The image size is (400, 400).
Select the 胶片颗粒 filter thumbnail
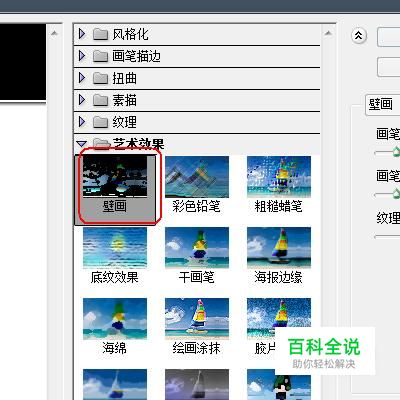pyautogui.click(x=279, y=318)
